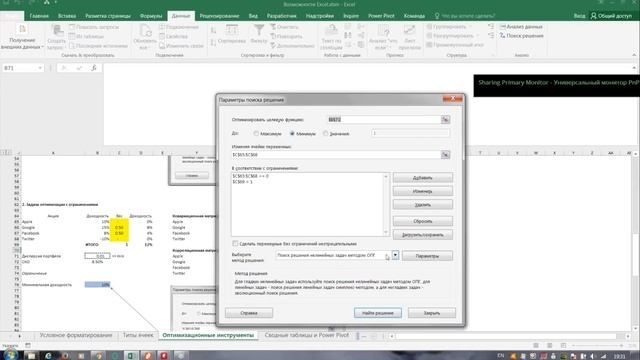
Task: Click Data Analysis (Анализ данных)
Action: tap(521, 27)
